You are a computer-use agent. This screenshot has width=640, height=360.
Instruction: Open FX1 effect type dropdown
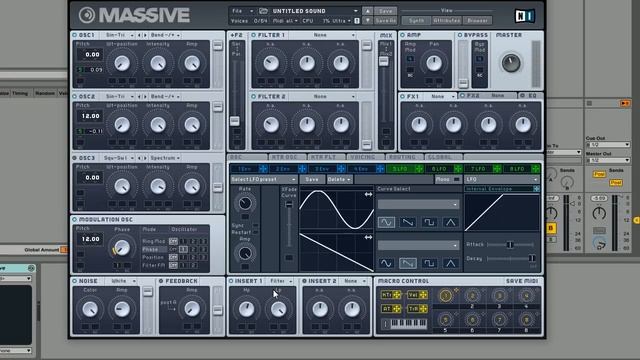(442, 96)
